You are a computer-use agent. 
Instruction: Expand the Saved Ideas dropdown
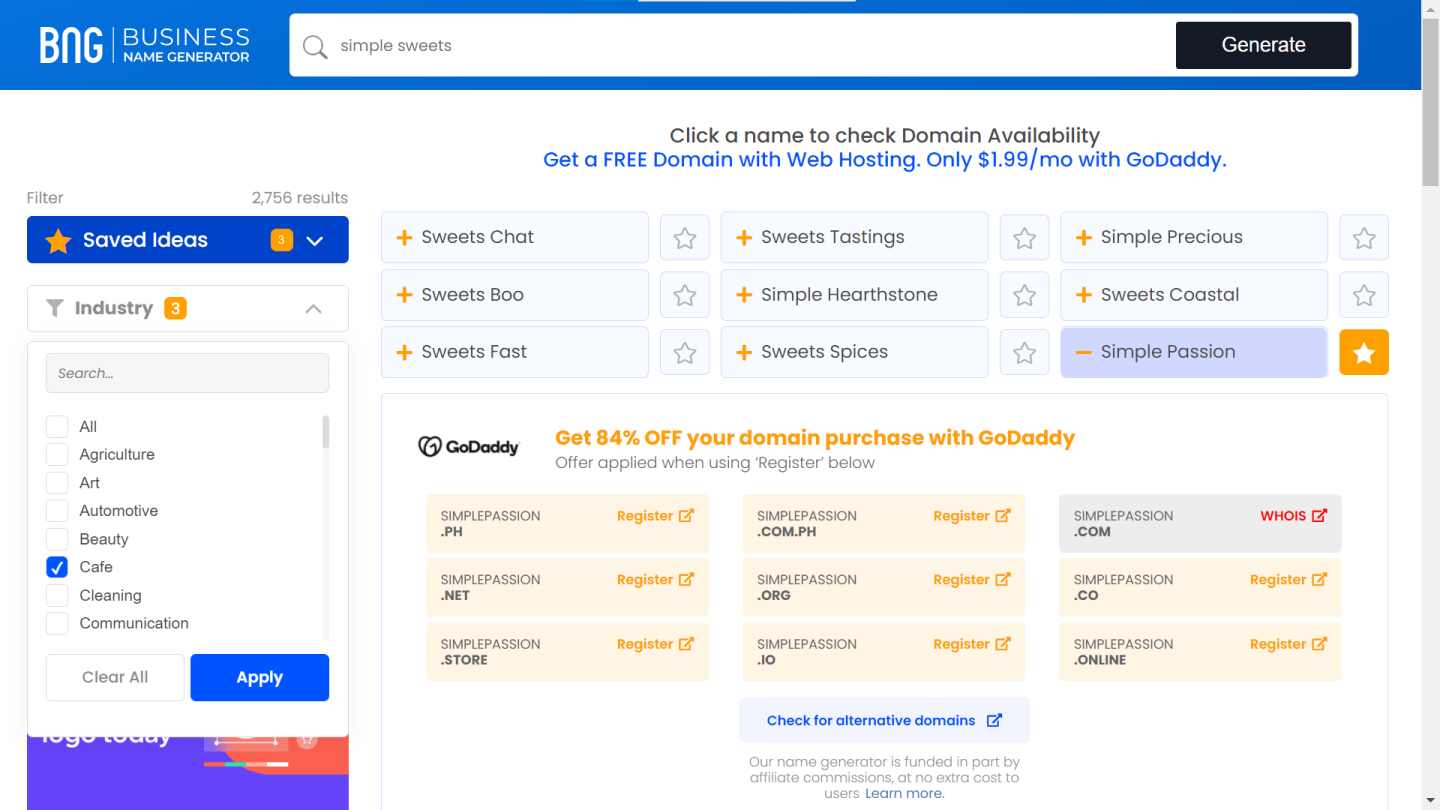(x=315, y=240)
